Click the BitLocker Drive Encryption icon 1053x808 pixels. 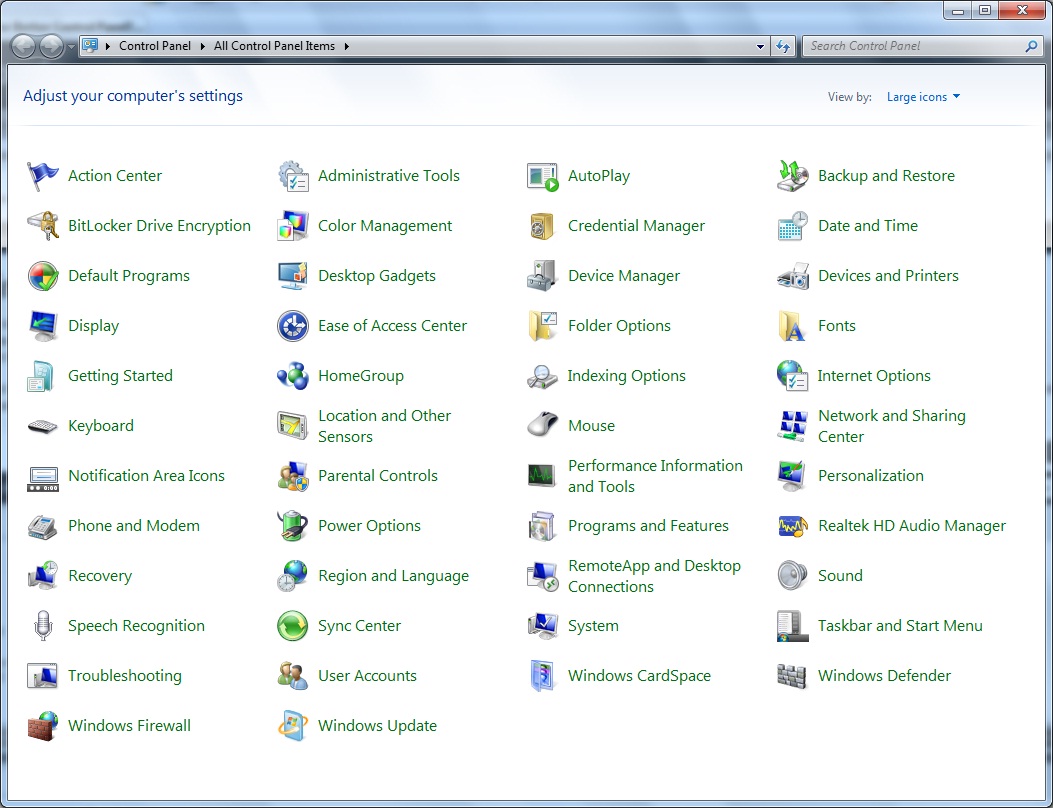click(43, 226)
